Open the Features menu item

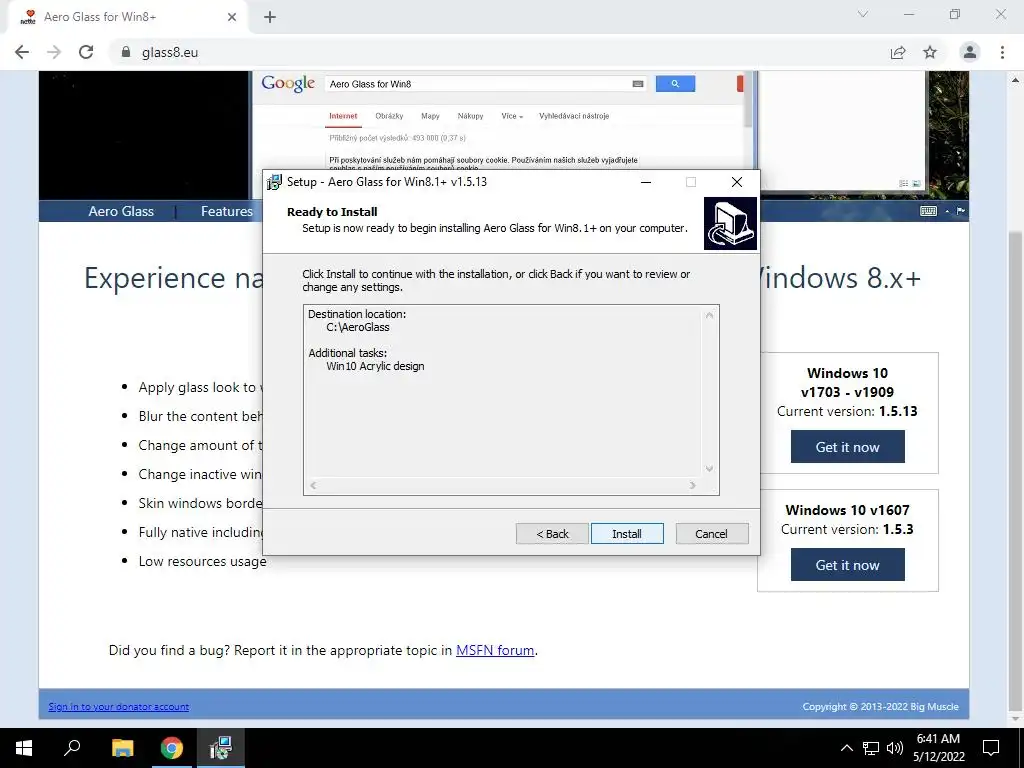226,211
